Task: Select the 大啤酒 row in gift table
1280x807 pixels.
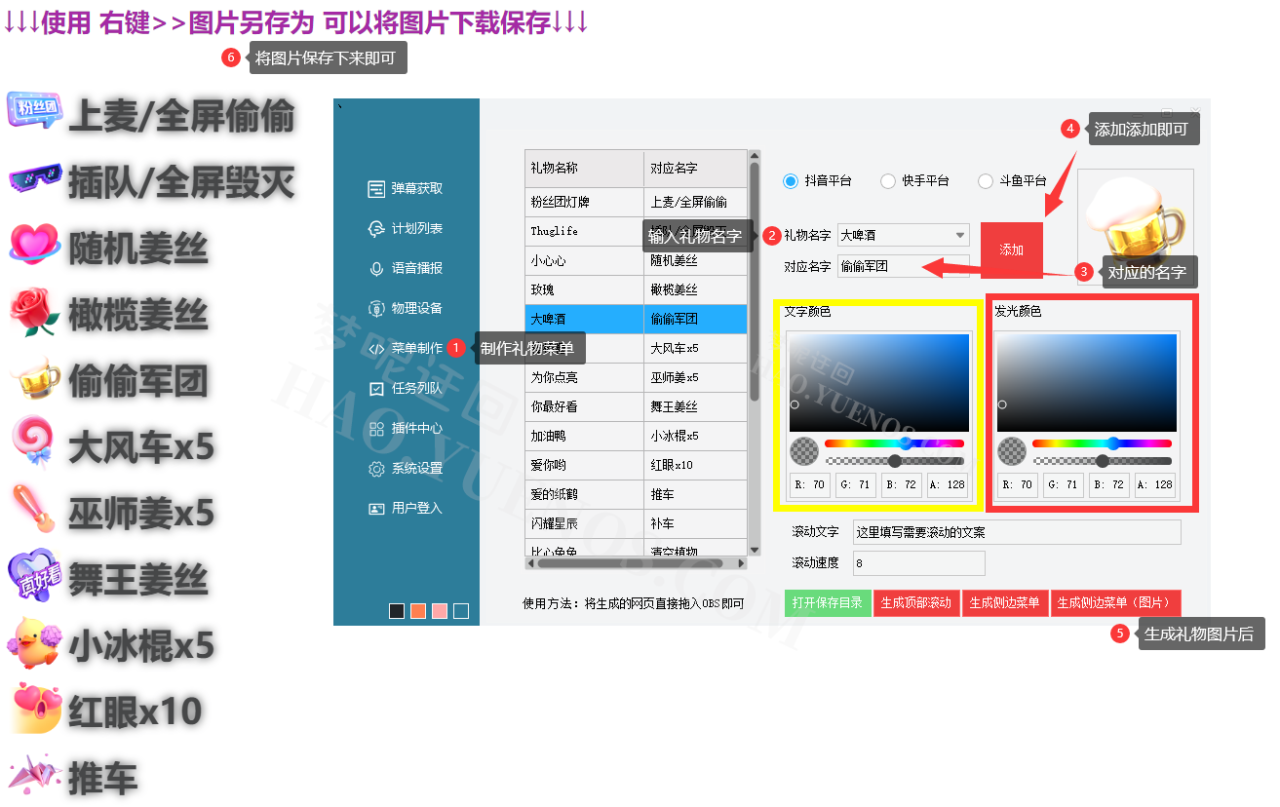Action: coord(584,319)
